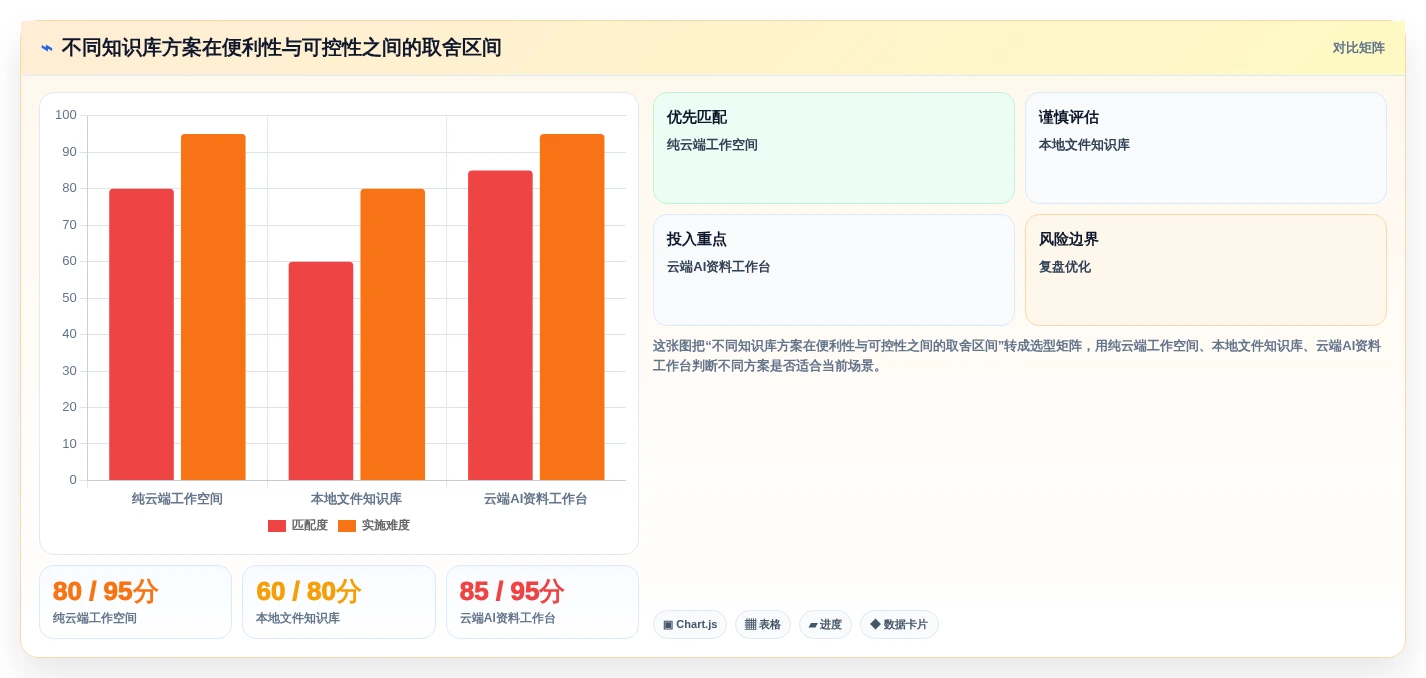
Task: Click the x-axis label 云端AI资料工作台
Action: tap(536, 498)
